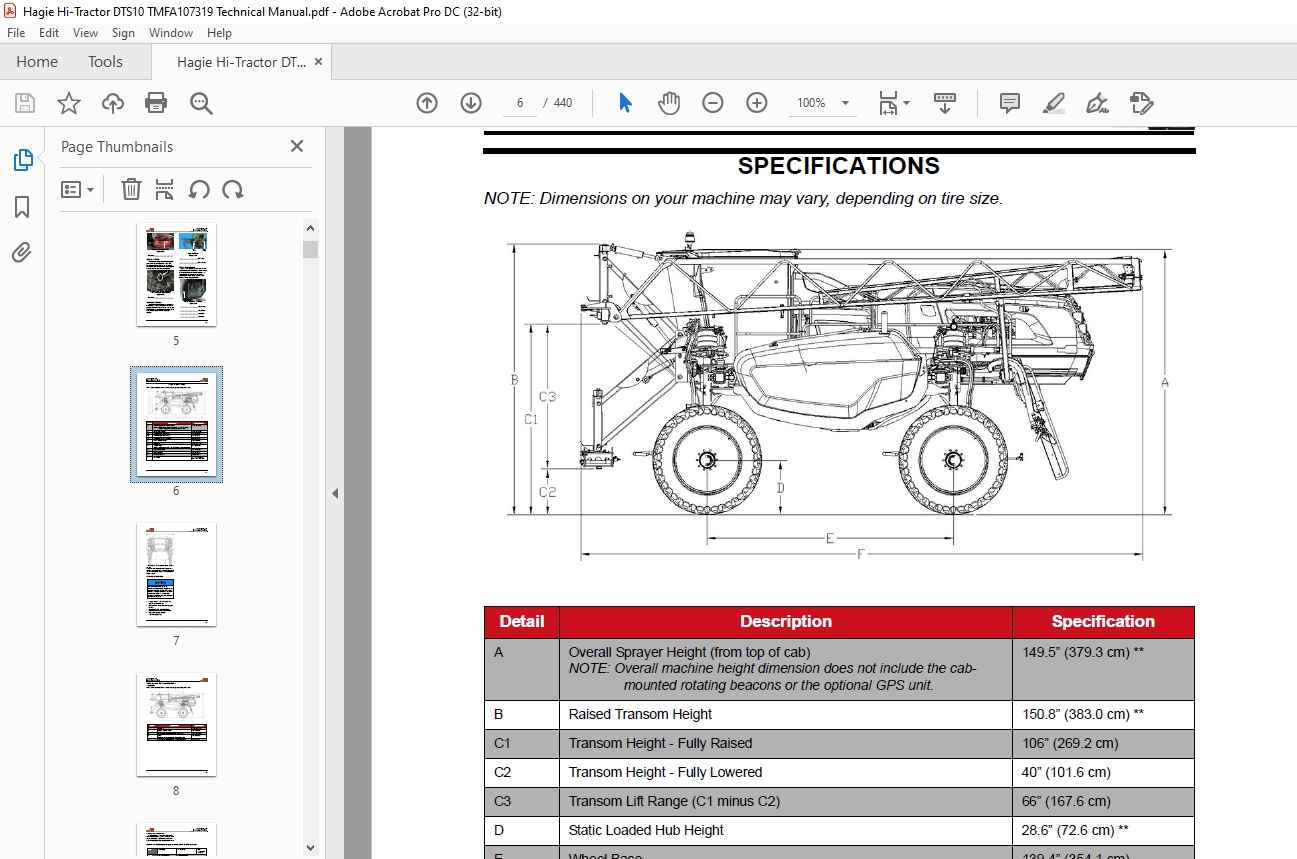
Task: Switch to the Home tab
Action: [x=37, y=62]
